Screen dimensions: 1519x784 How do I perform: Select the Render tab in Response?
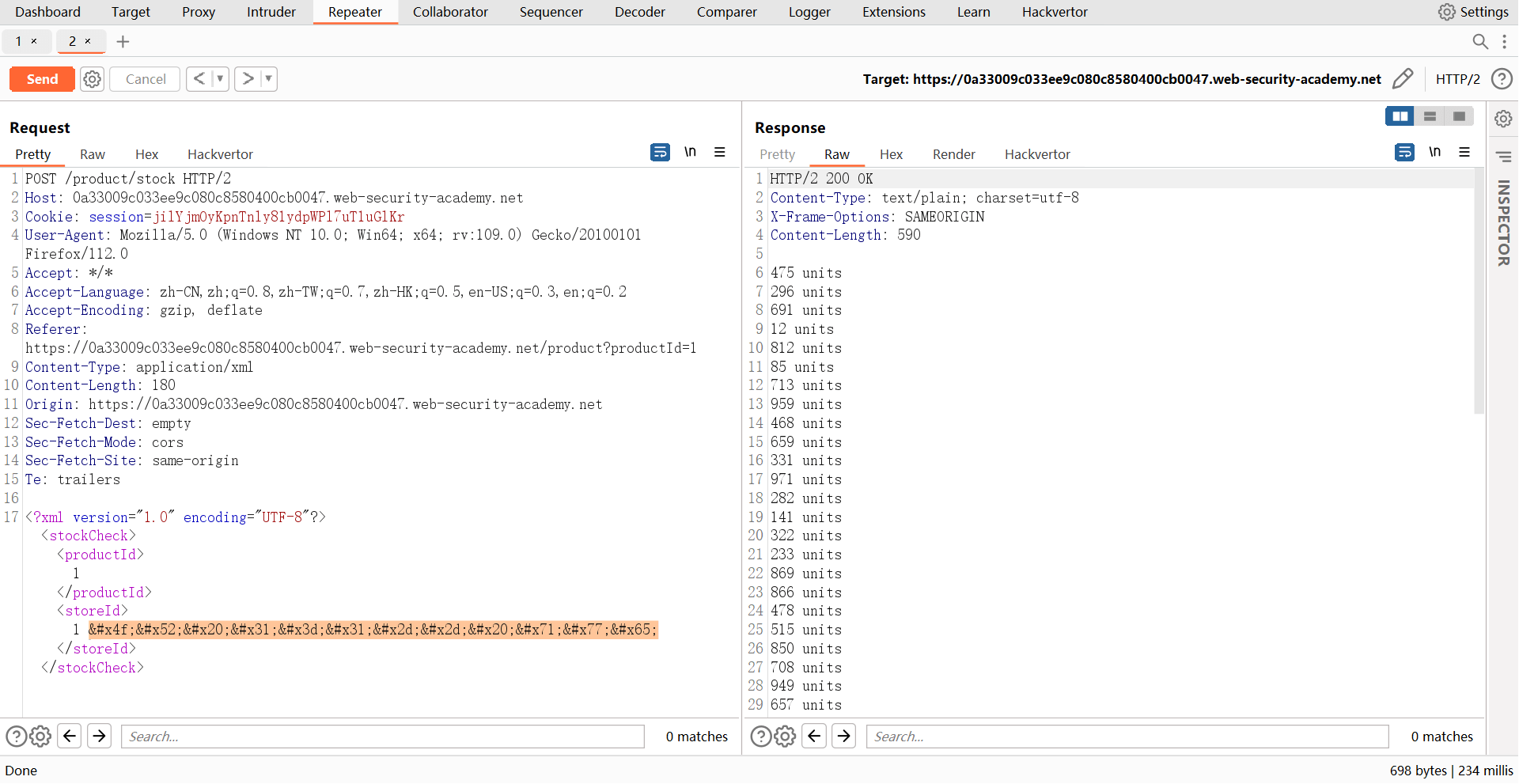click(953, 154)
